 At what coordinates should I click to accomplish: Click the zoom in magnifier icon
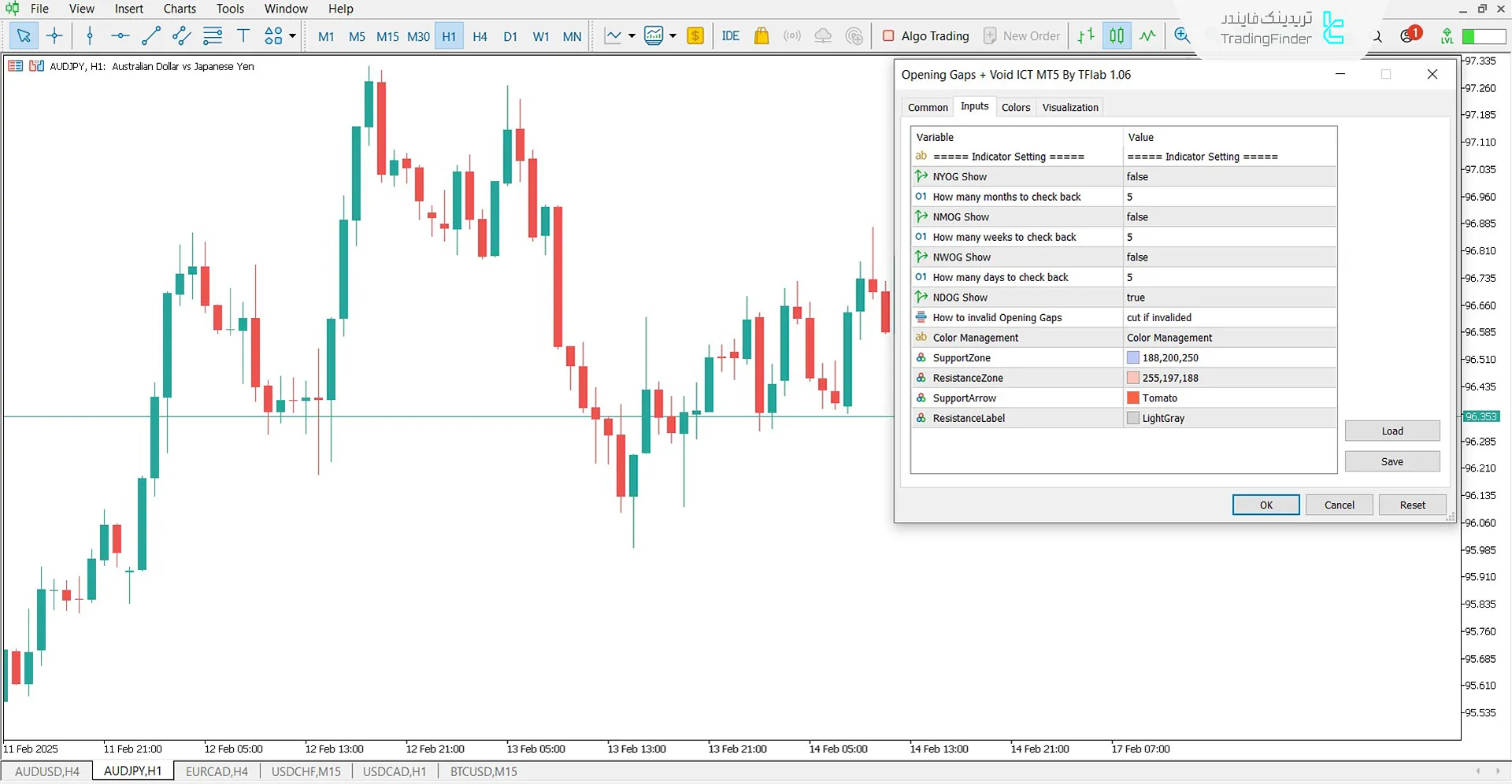(1181, 35)
